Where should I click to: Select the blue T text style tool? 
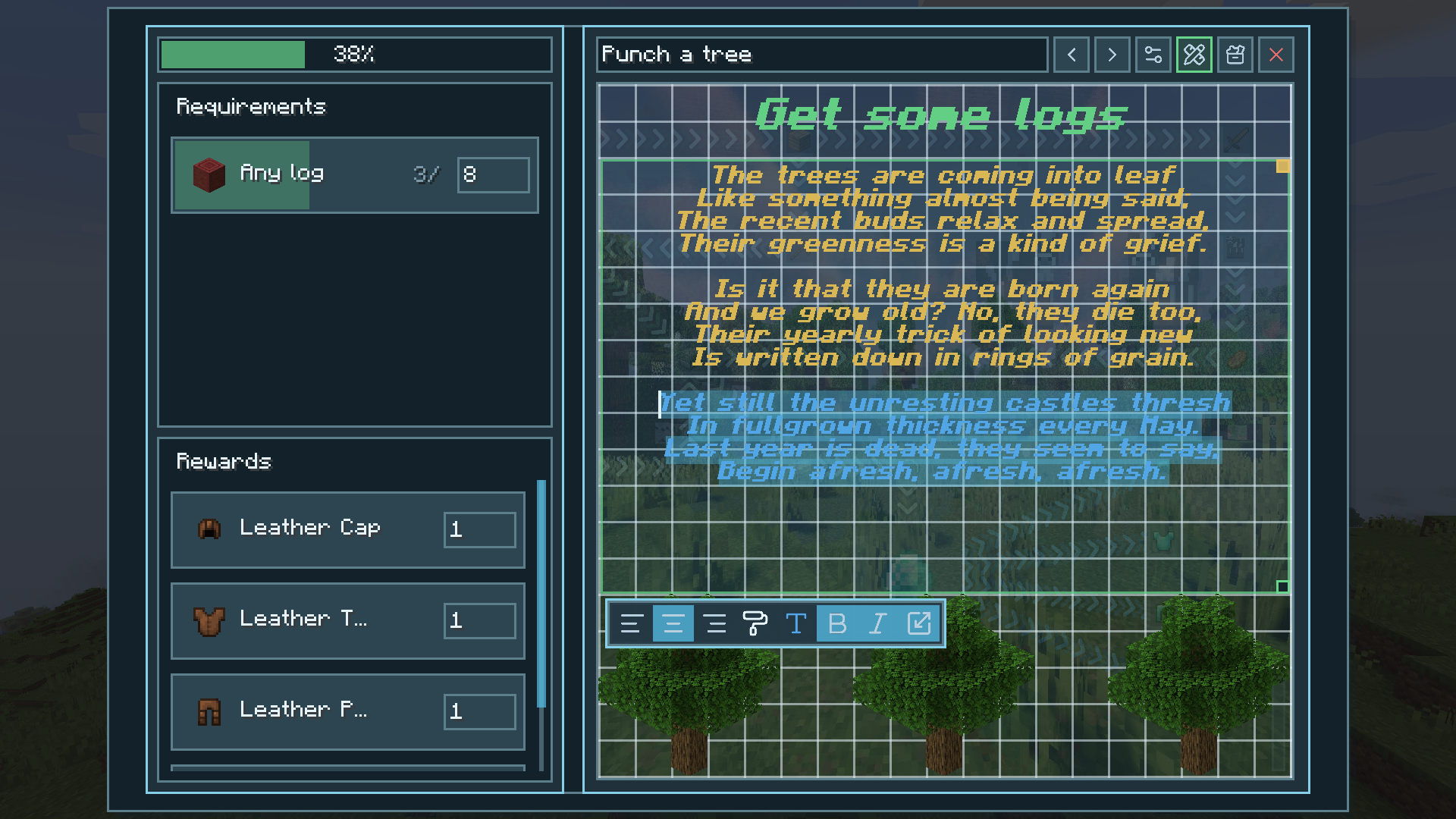point(796,623)
